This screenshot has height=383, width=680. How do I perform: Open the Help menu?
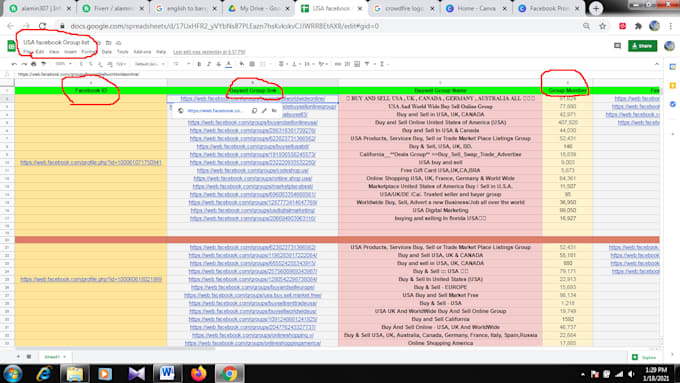(161, 52)
